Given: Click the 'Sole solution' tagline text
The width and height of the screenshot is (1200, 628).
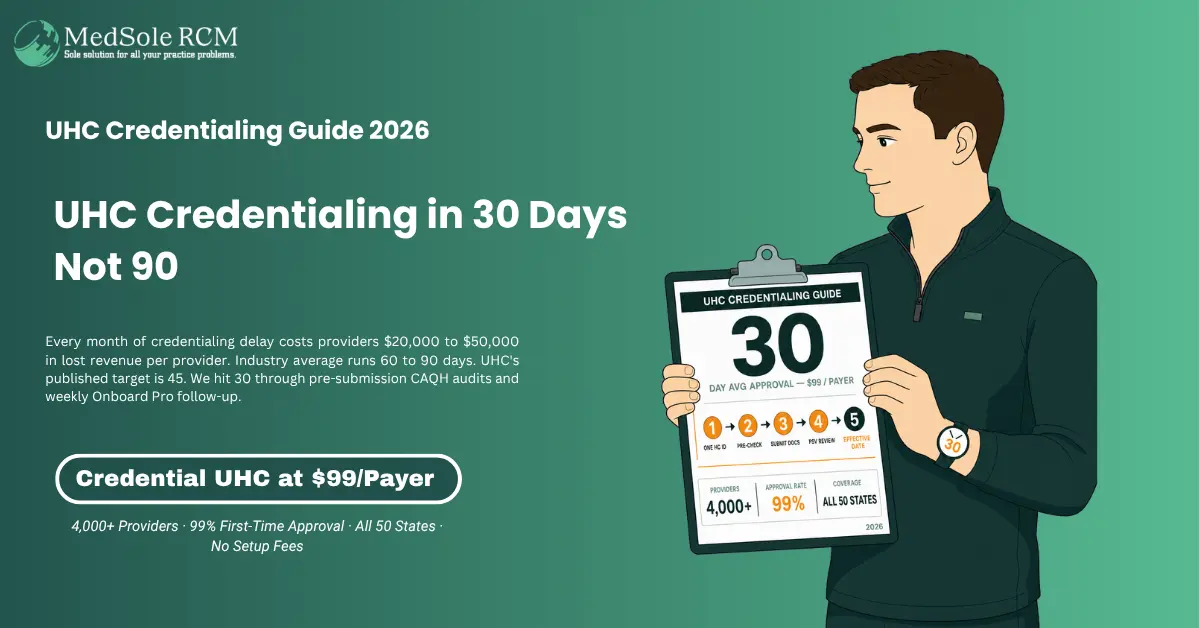Looking at the screenshot, I should pos(150,55).
